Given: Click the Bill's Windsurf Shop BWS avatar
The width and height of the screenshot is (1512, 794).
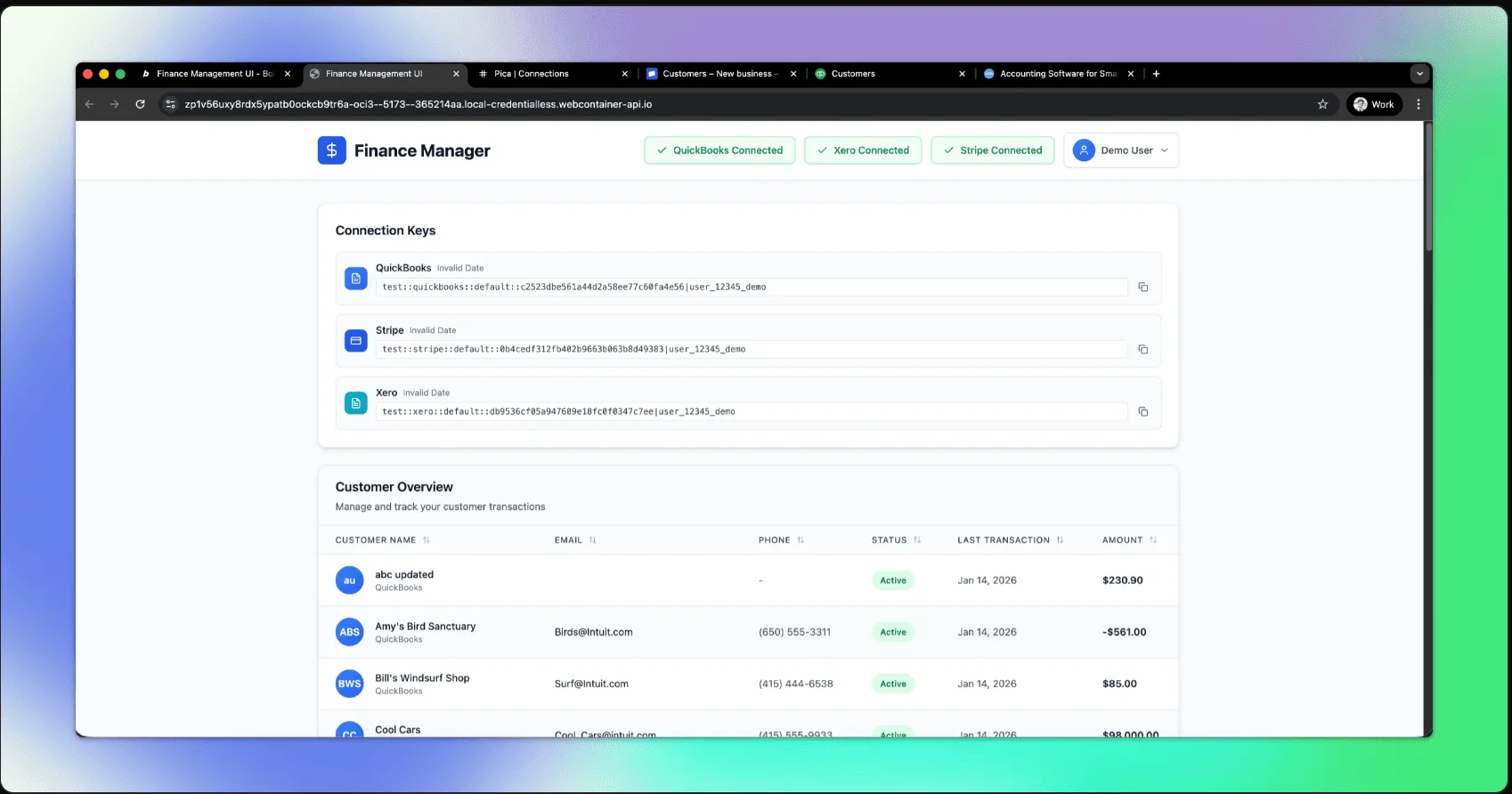Looking at the screenshot, I should [349, 684].
